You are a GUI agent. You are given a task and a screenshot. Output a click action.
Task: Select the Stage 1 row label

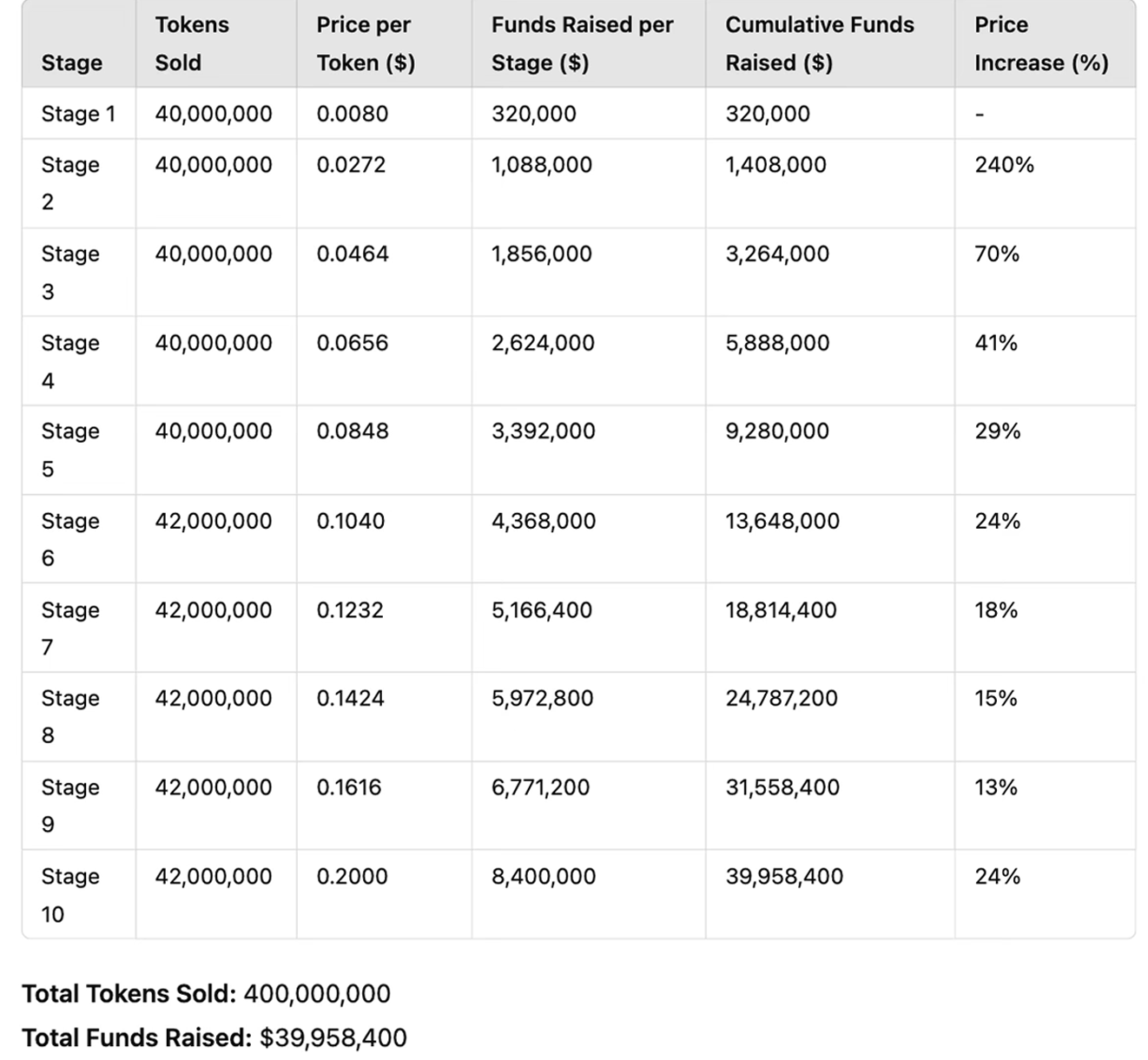tap(78, 114)
